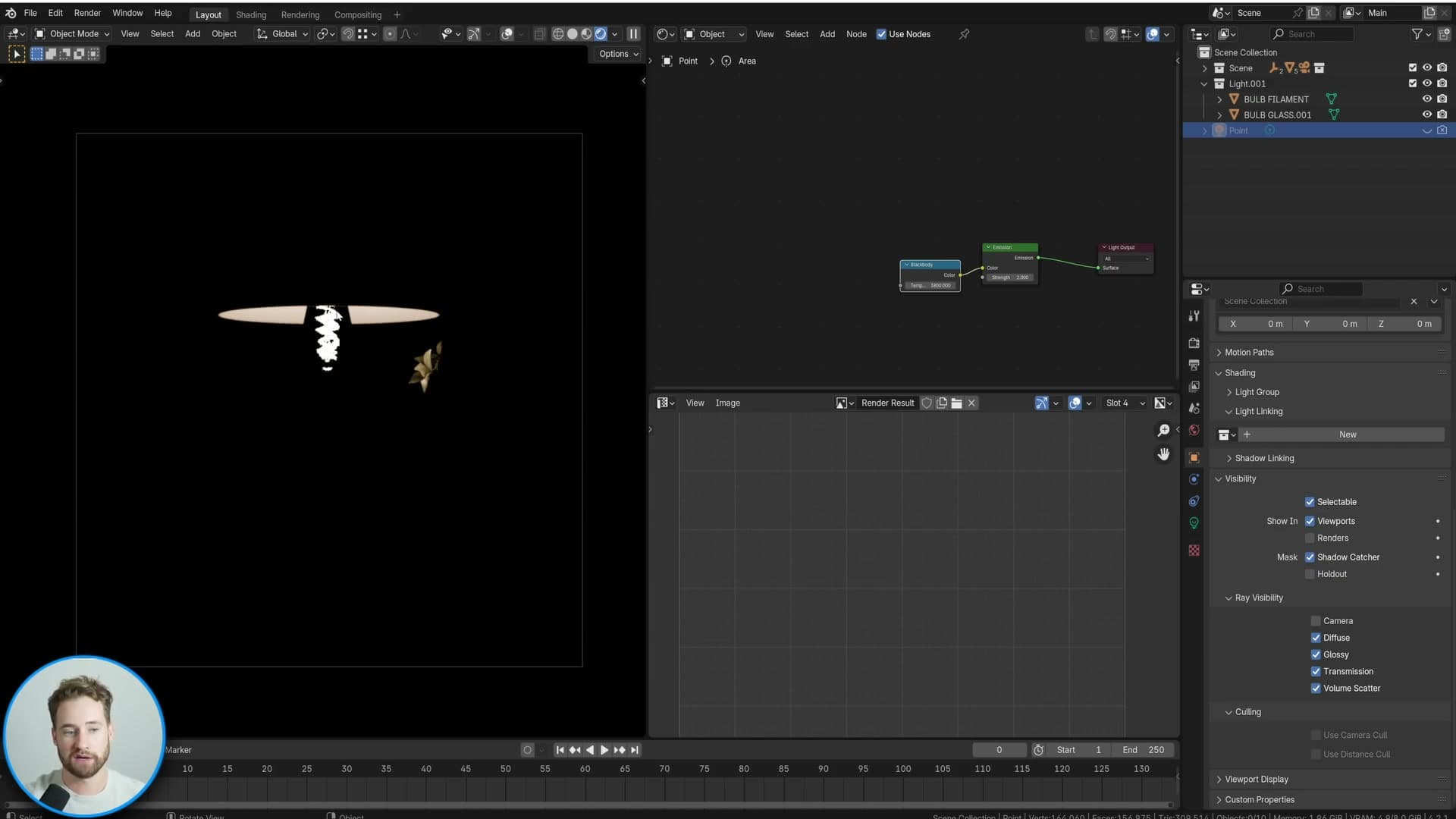The height and width of the screenshot is (819, 1456).
Task: Open the Object Constraints properties tab
Action: 1194,501
